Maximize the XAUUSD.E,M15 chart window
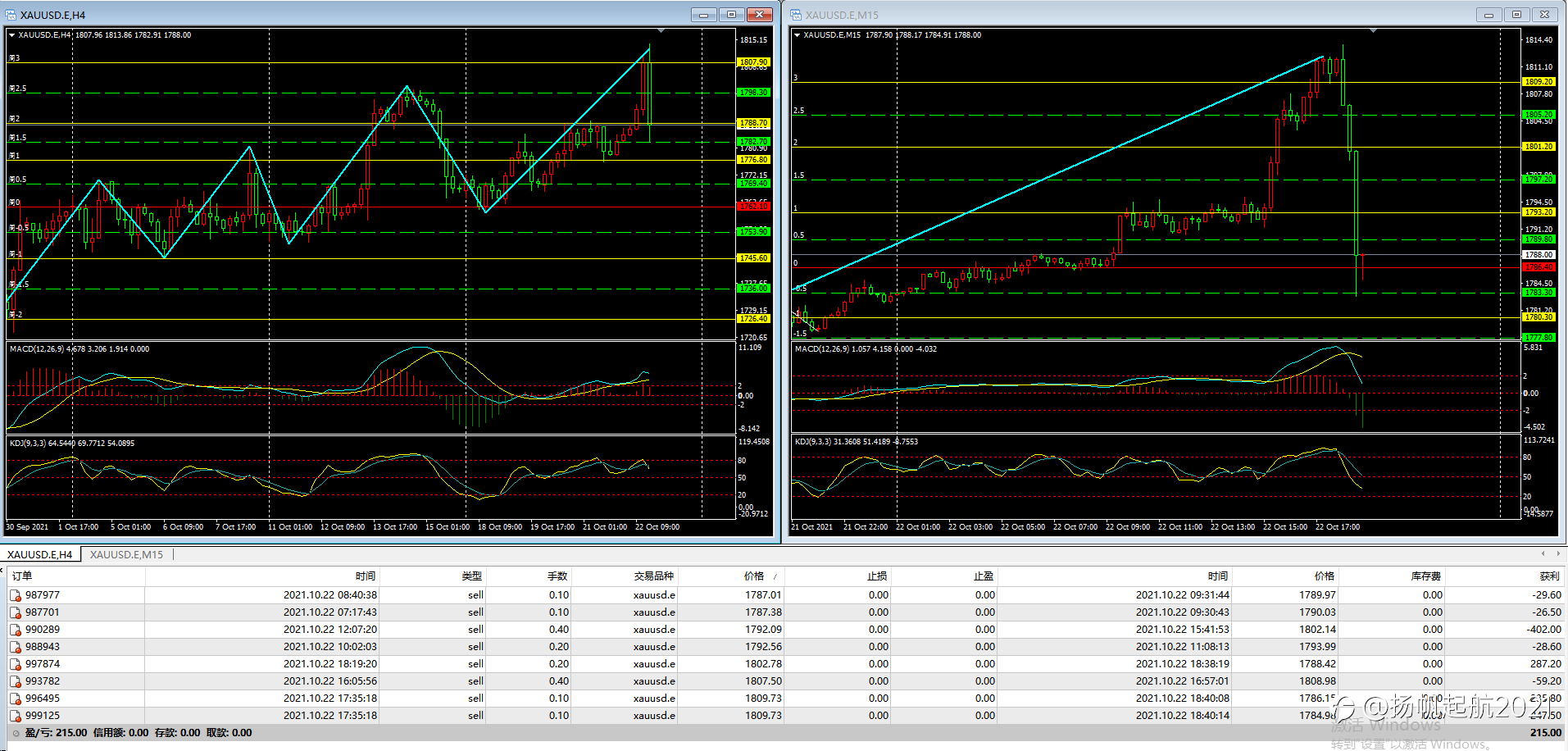 pos(1516,15)
